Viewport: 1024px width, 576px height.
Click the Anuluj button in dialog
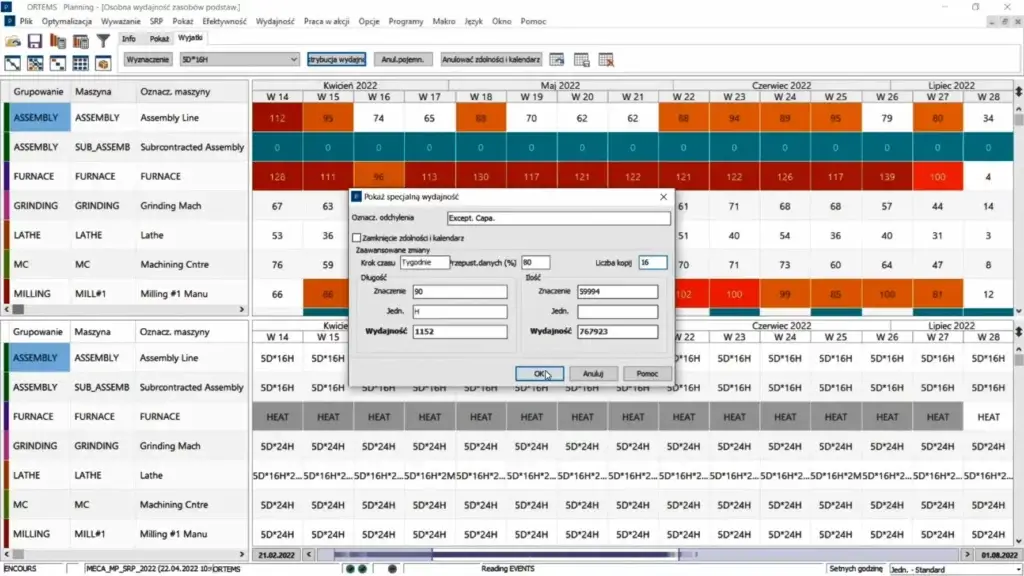593,373
